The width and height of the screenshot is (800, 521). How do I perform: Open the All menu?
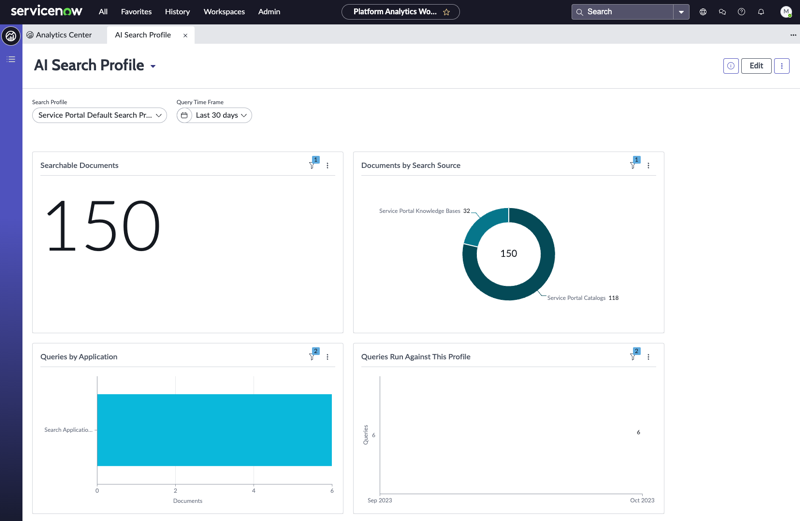[x=103, y=12]
